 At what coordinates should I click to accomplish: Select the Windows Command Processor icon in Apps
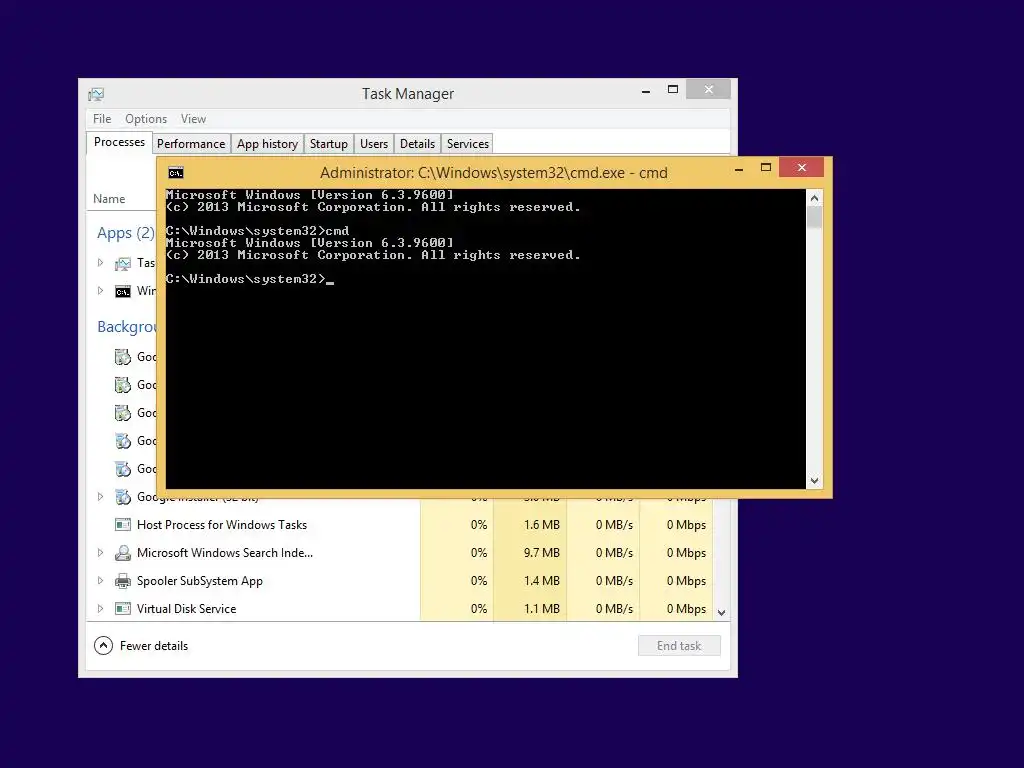tap(123, 291)
